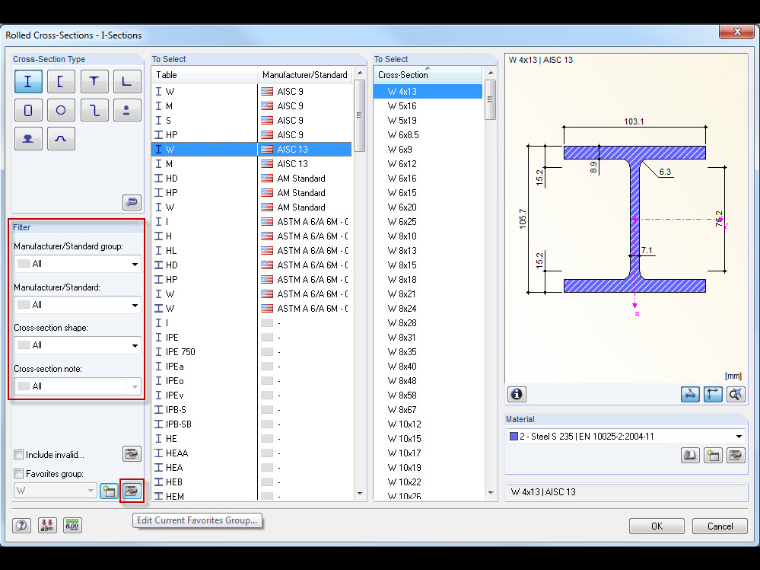
Task: Select table row M AISC 13
Action: pos(252,164)
